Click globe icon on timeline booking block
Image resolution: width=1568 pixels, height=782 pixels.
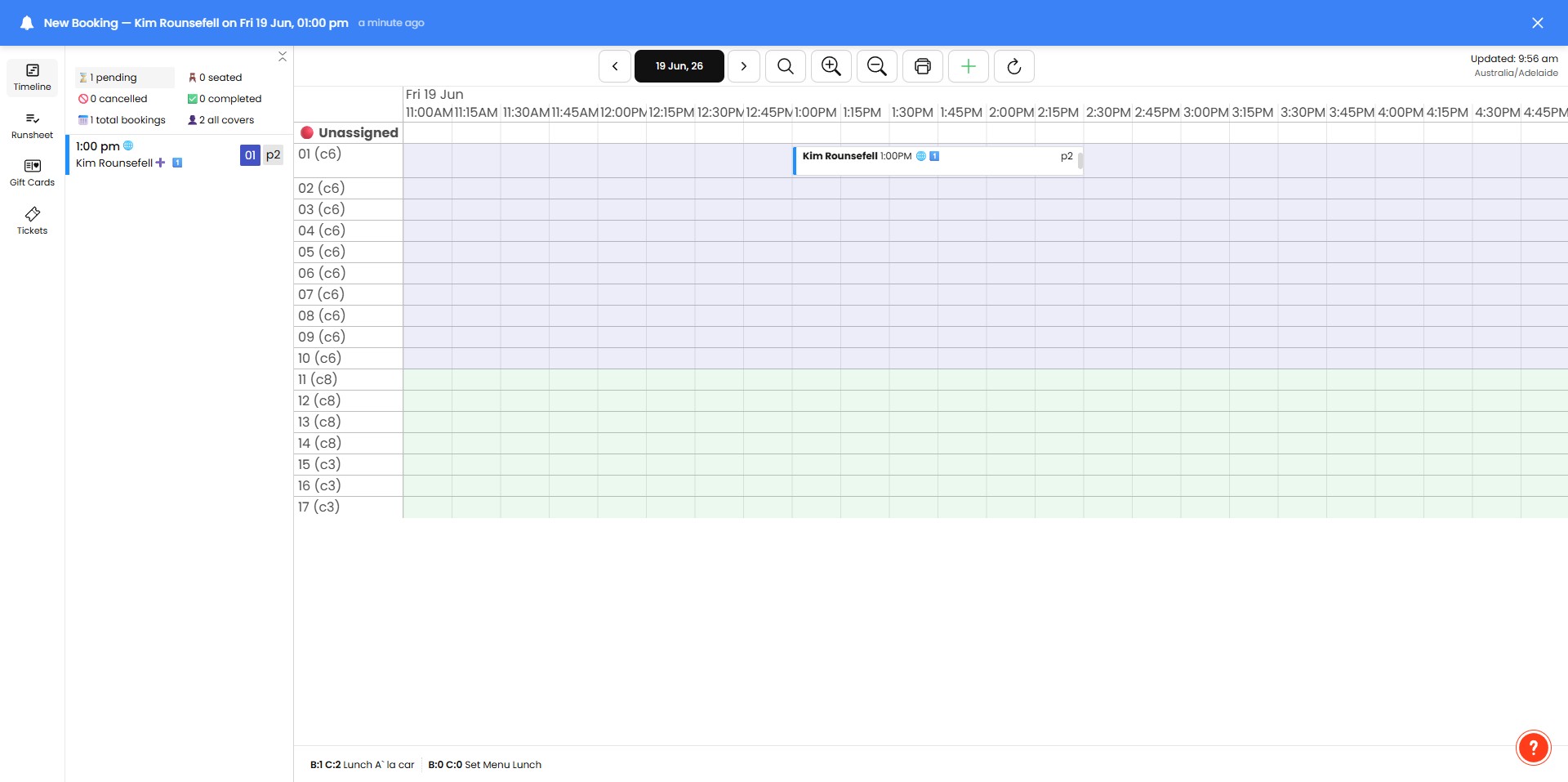pyautogui.click(x=920, y=156)
